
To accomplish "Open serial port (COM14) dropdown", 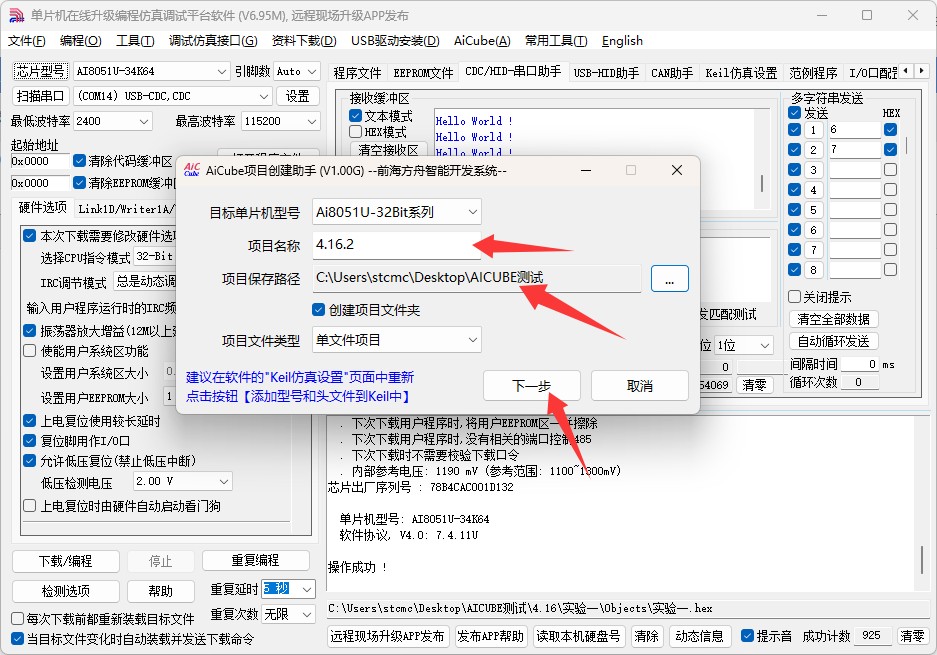I will pyautogui.click(x=173, y=96).
